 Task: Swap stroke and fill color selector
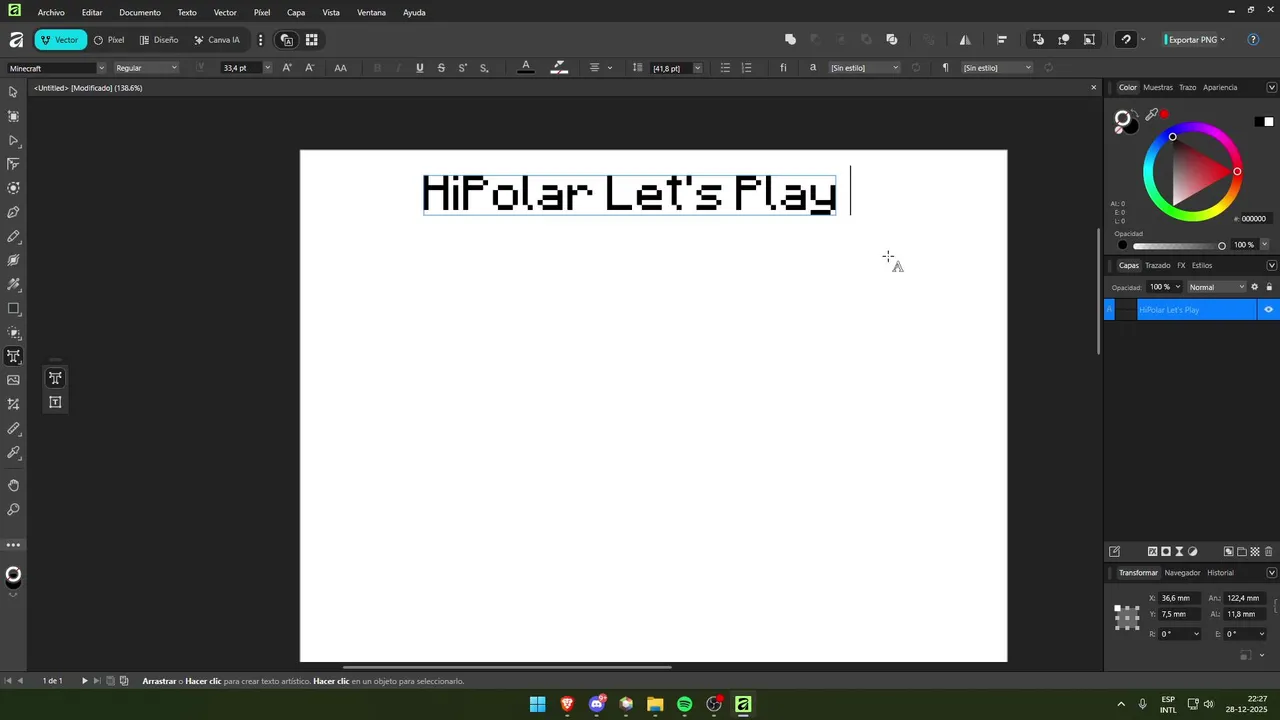point(1135,113)
